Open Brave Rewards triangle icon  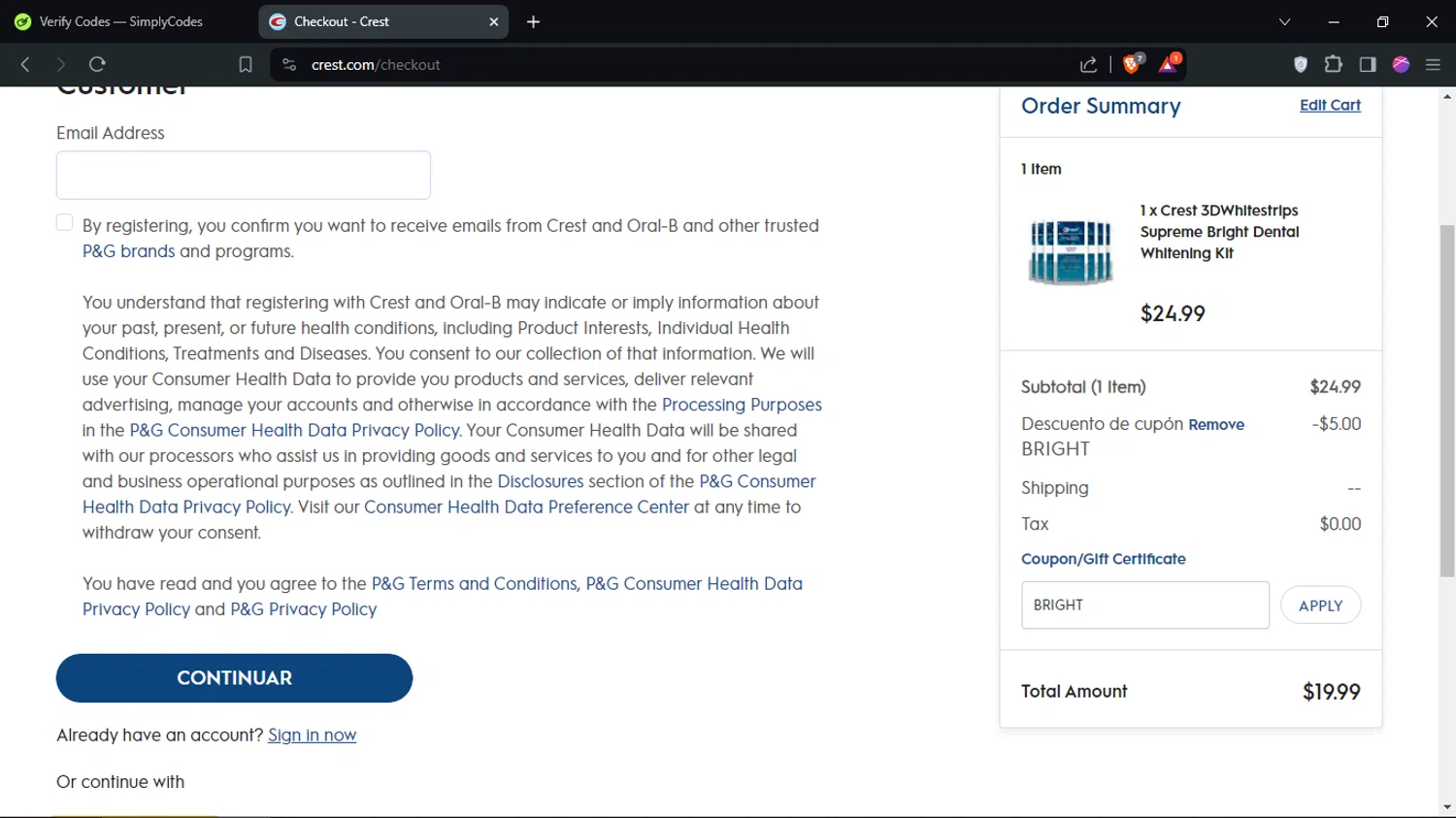point(1169,63)
